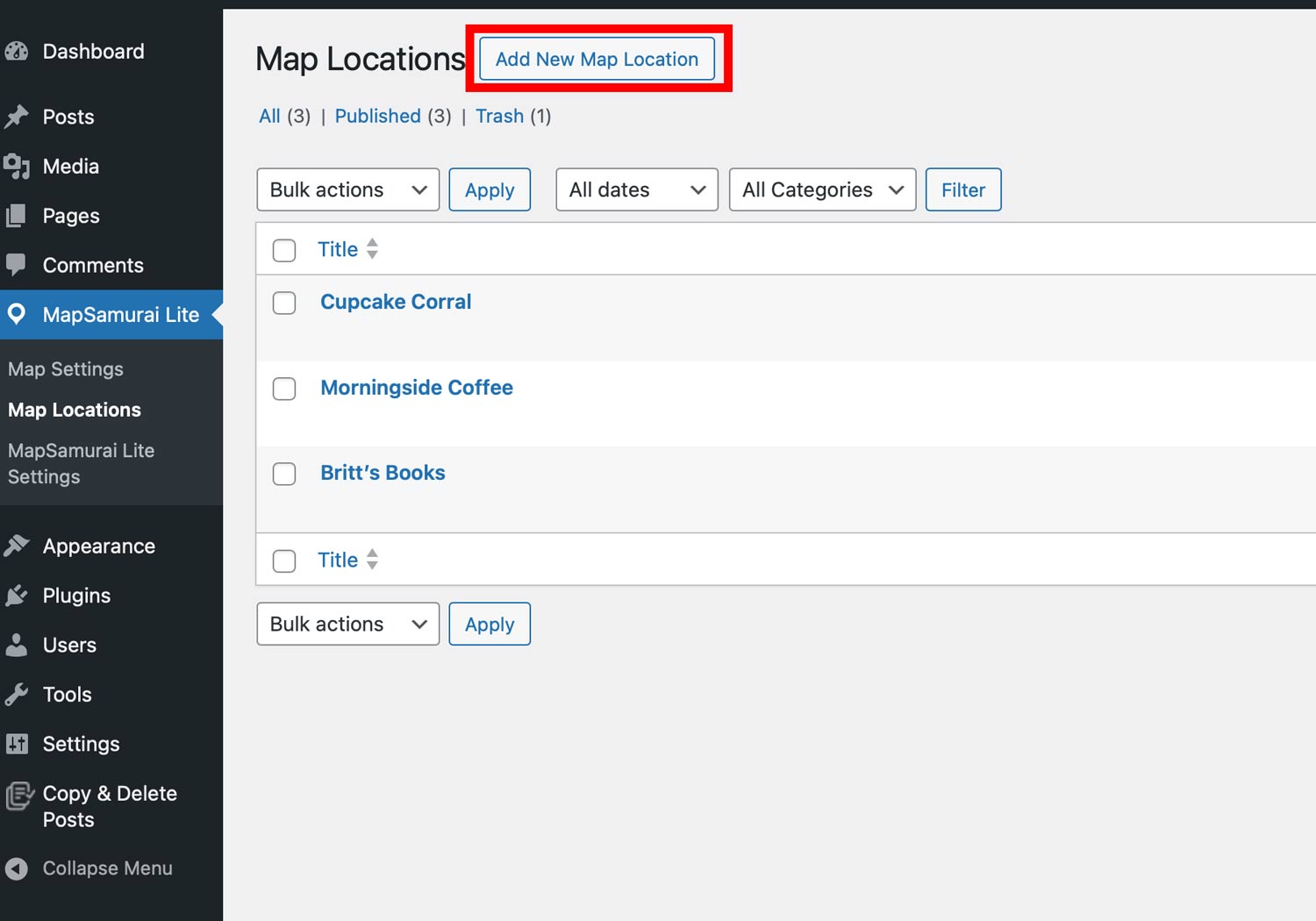This screenshot has height=921, width=1316.
Task: Click the Copy & Delete Posts icon
Action: 19,796
